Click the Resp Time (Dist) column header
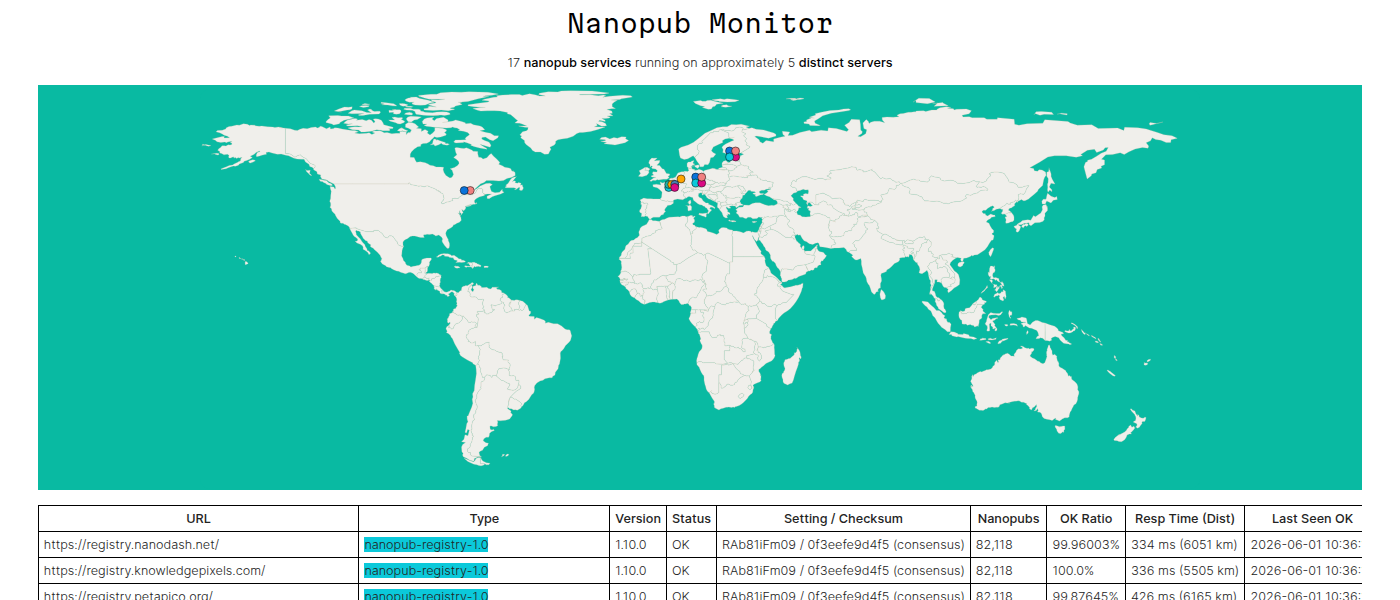The height and width of the screenshot is (600, 1400). coord(1185,518)
